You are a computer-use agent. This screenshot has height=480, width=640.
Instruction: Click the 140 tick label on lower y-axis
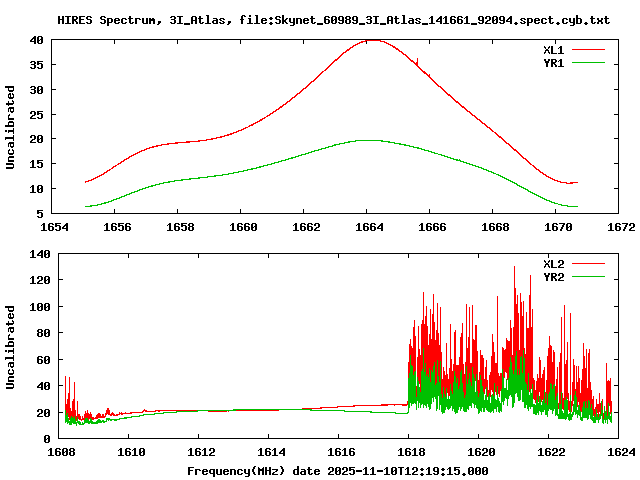[x=38, y=255]
